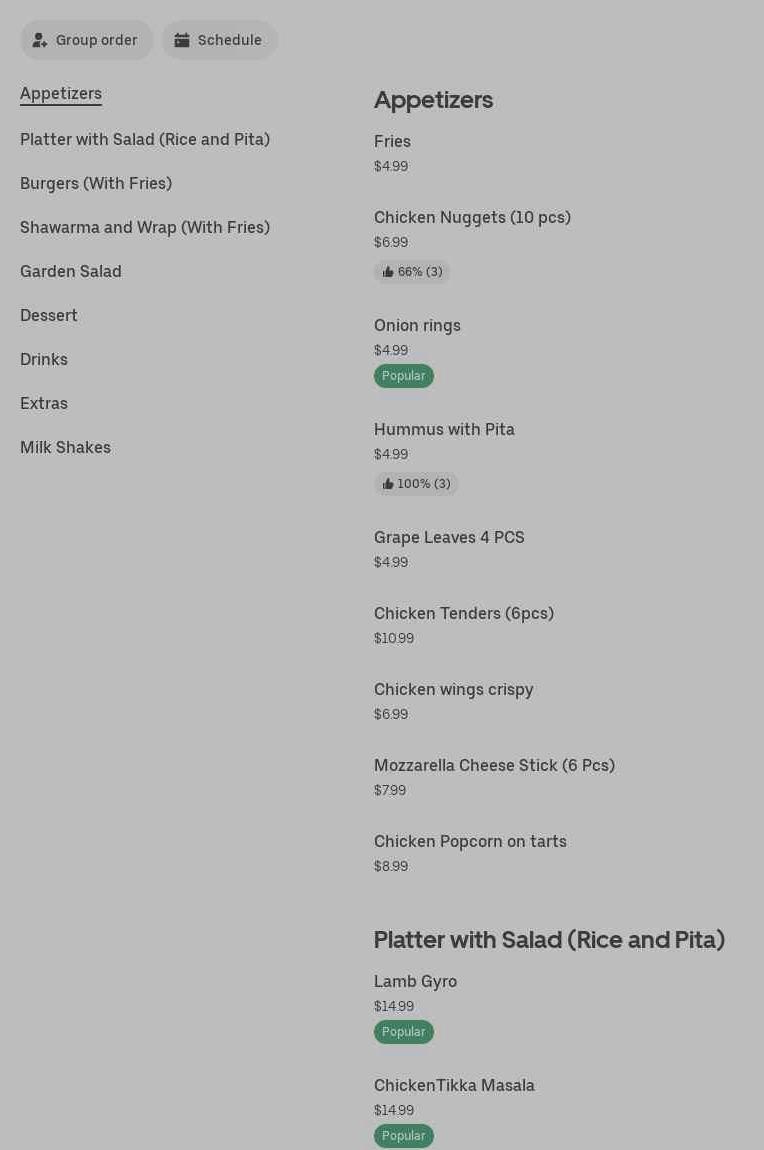The image size is (764, 1150).
Task: Click the Popular badge under Lamb Gyro
Action: [x=404, y=1032]
